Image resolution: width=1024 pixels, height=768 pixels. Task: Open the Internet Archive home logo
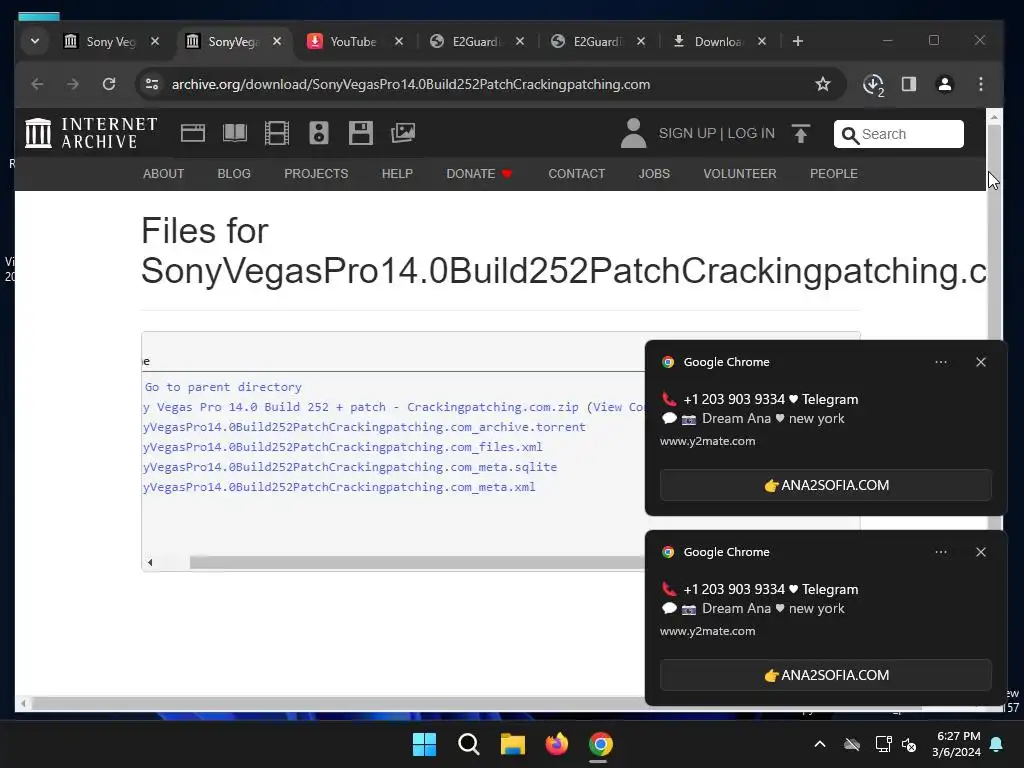91,133
